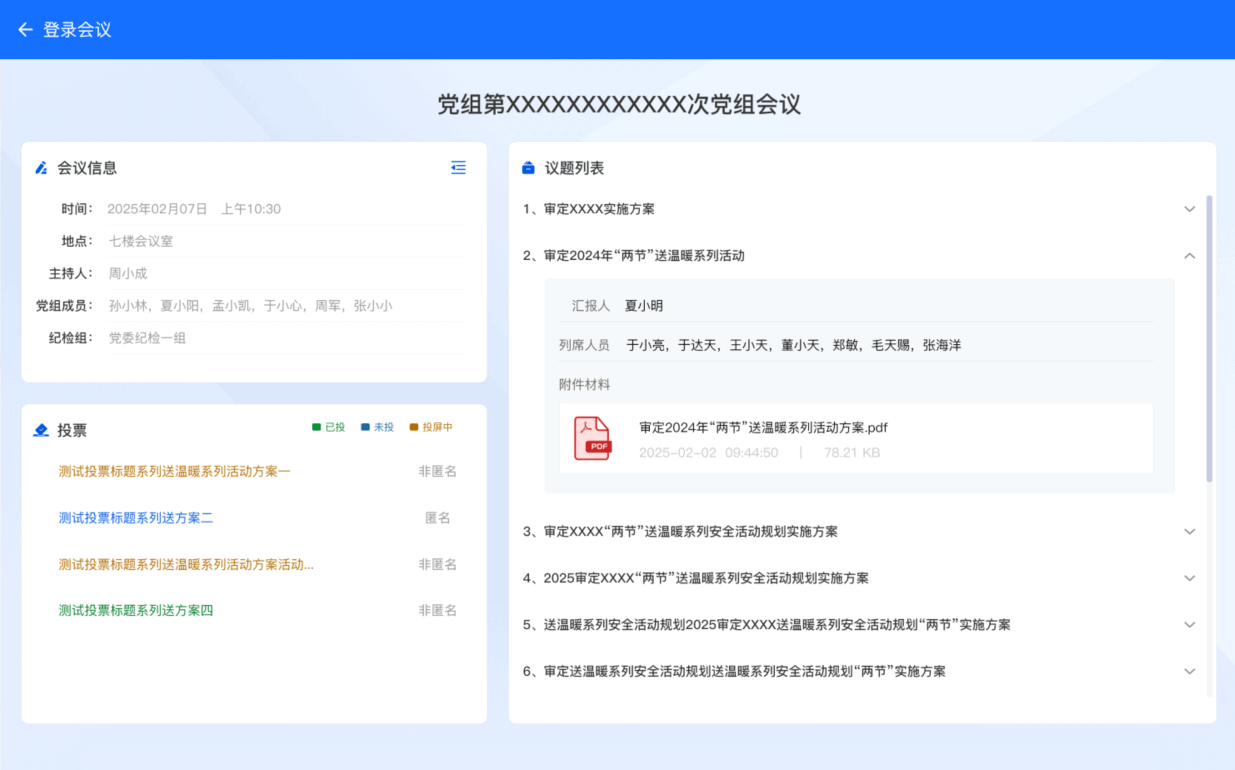Expand agenda item 3 chevron
The width and height of the screenshot is (1235, 770).
coord(1189,532)
